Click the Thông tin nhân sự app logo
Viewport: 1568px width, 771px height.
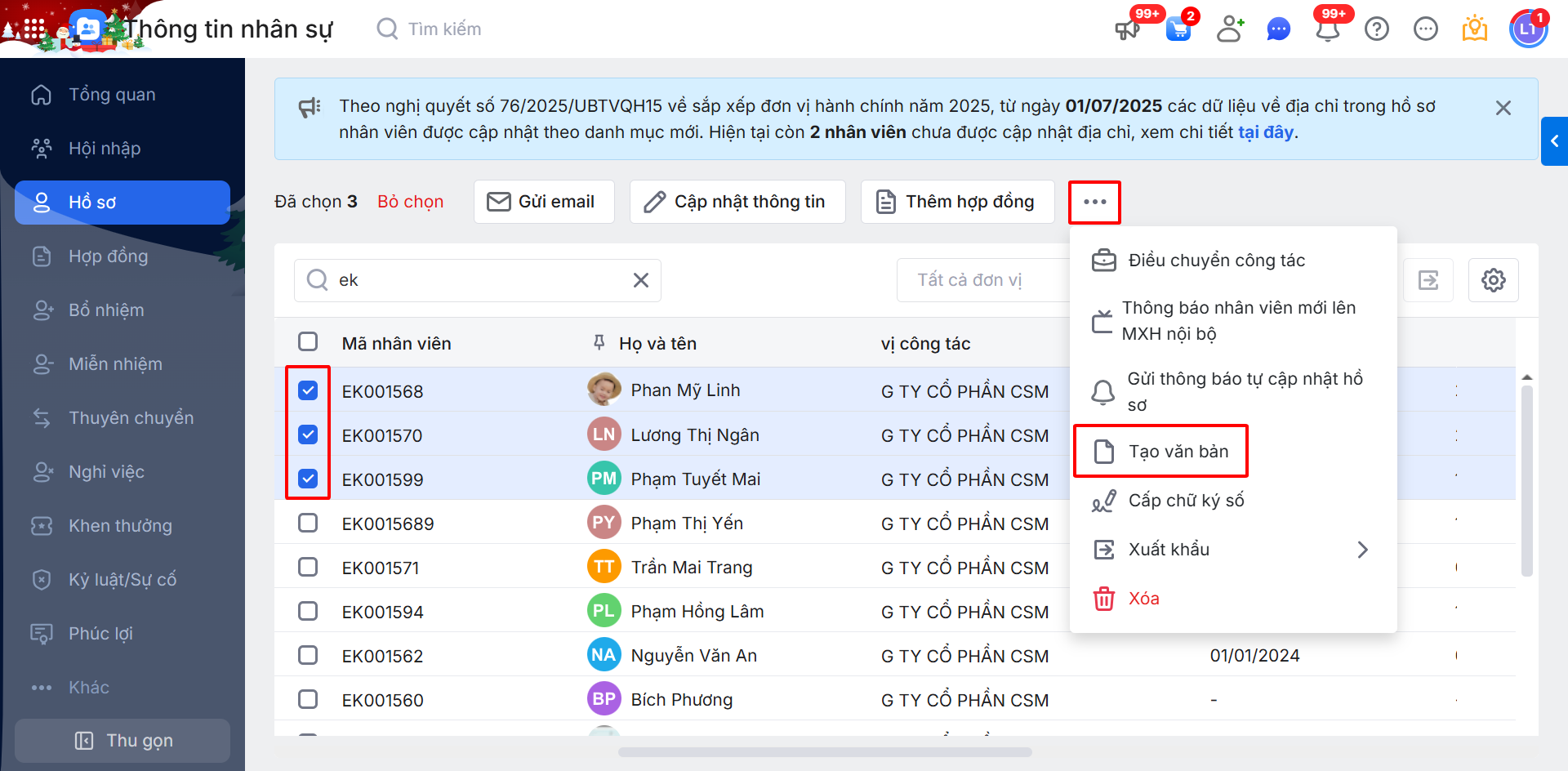[87, 29]
